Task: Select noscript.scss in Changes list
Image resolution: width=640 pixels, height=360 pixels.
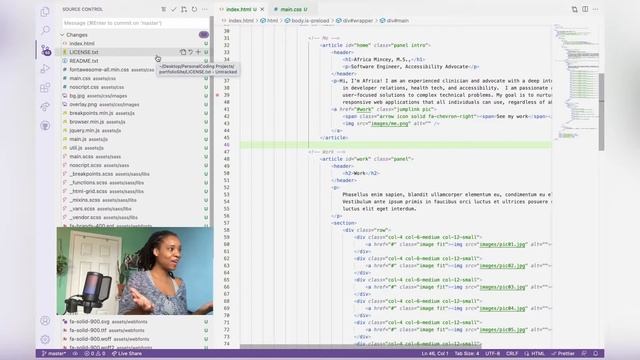Action: [x=135, y=165]
